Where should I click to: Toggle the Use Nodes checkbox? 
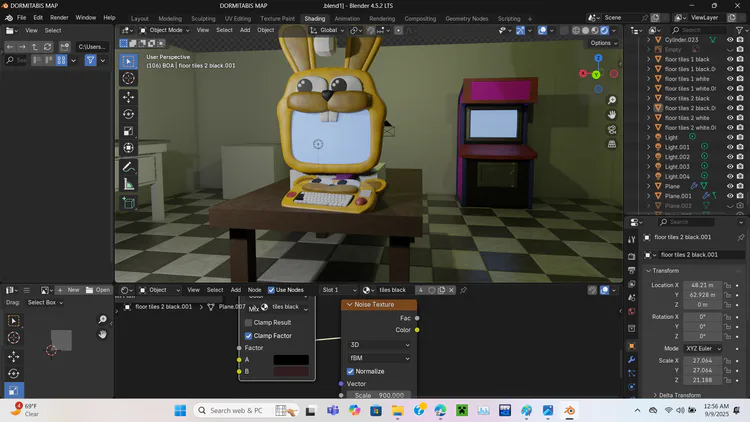click(x=271, y=290)
